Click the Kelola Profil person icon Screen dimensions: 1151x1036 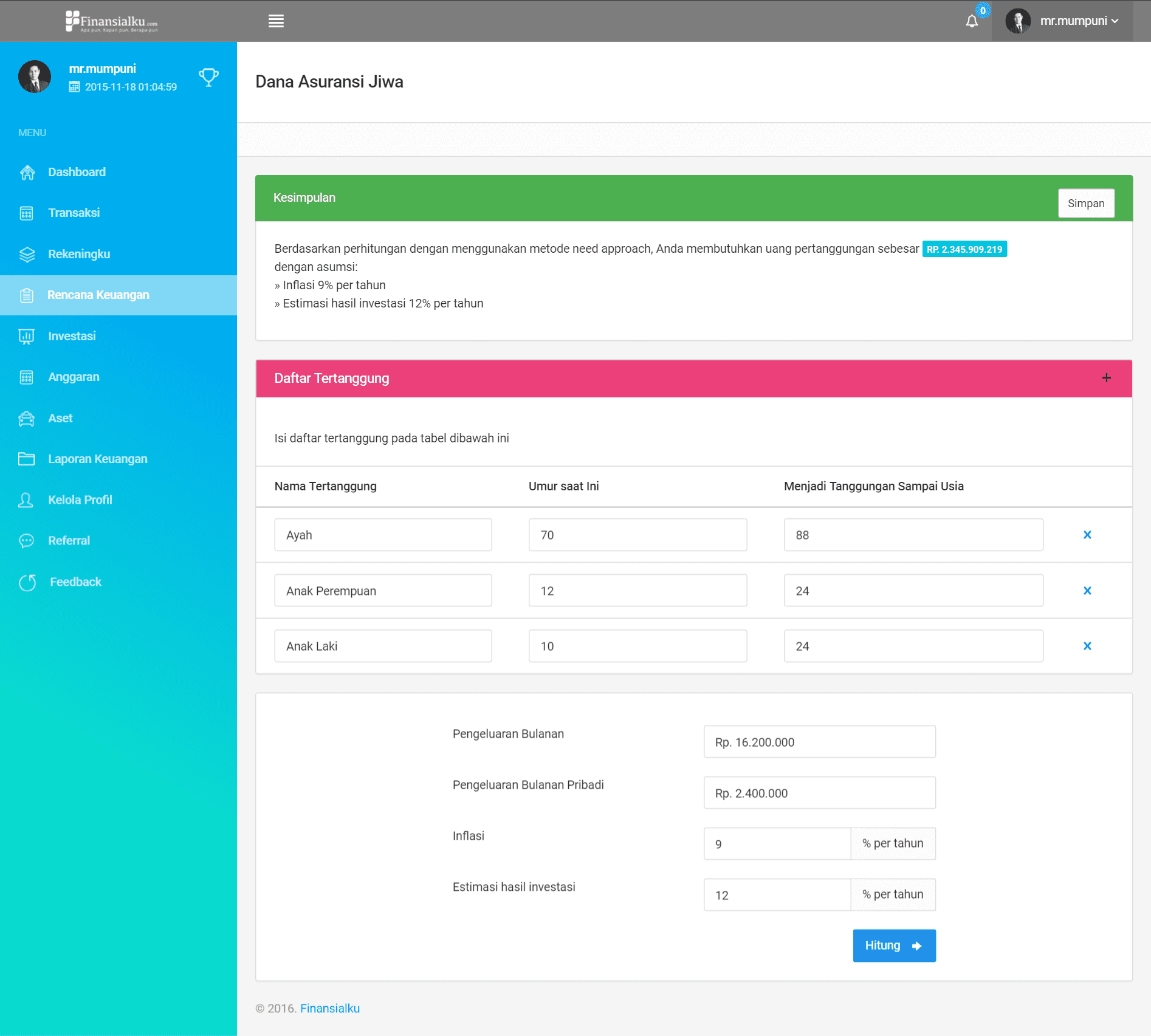[26, 500]
